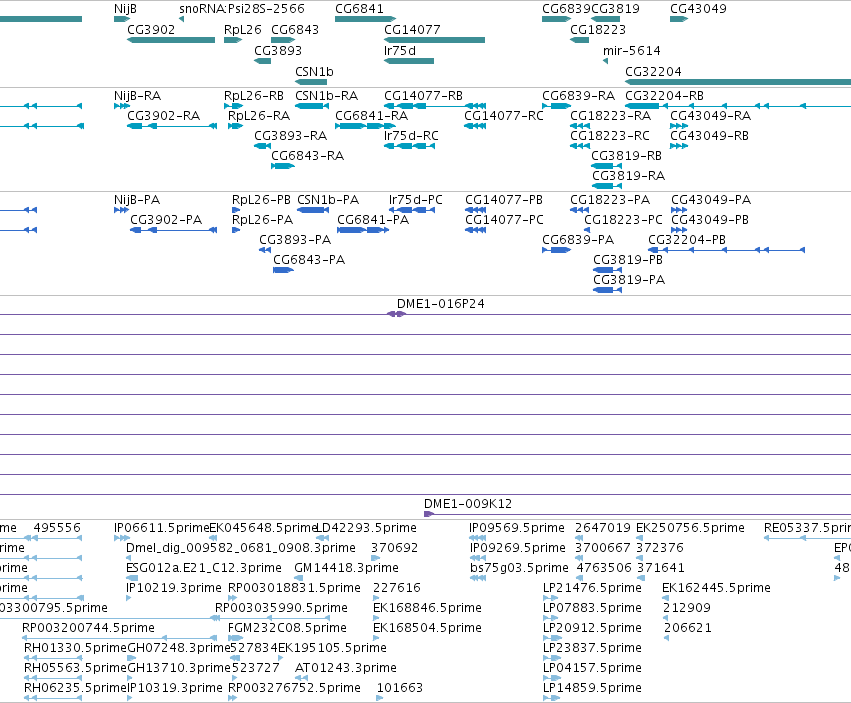Pick the CG32204 gene label
The height and width of the screenshot is (703, 851).
653,72
